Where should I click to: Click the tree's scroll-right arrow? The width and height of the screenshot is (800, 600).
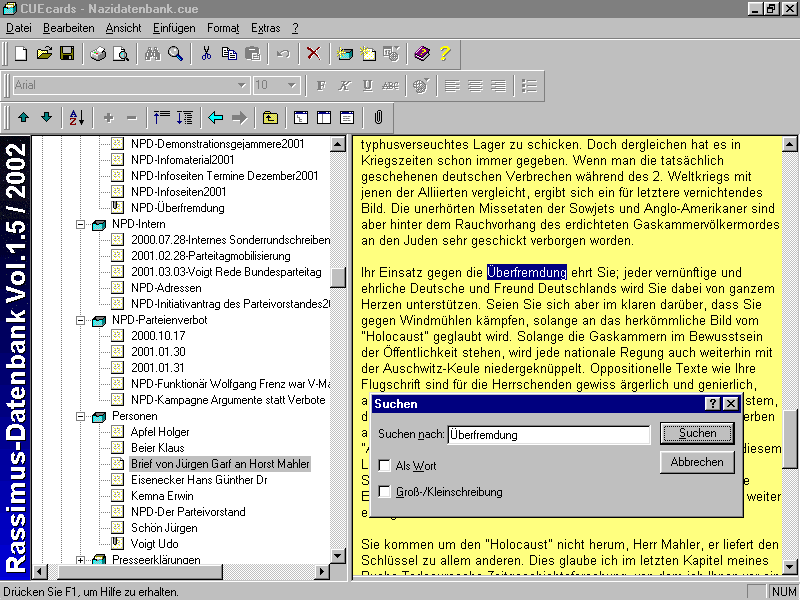tap(321, 571)
